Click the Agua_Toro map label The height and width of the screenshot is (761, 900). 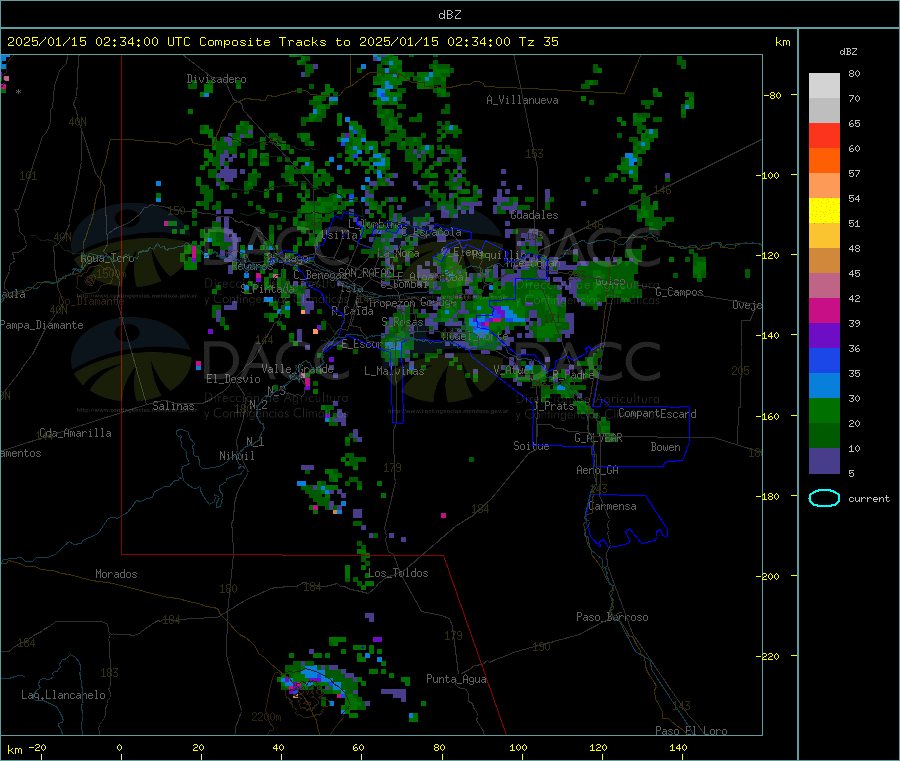(107, 258)
